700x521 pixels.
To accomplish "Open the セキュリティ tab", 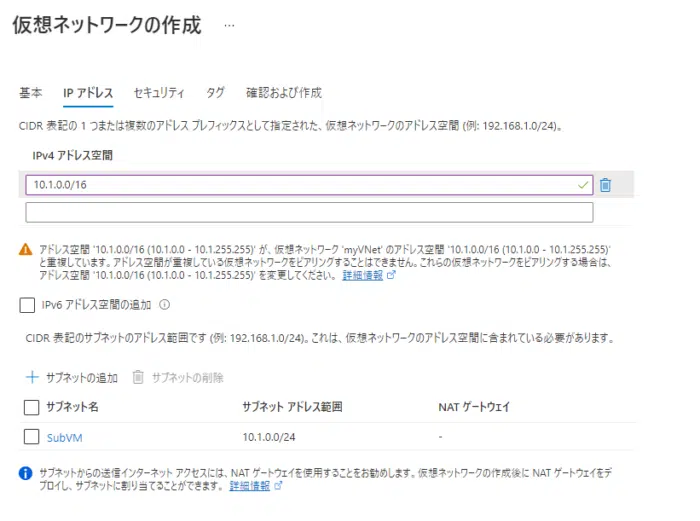I will (x=159, y=93).
